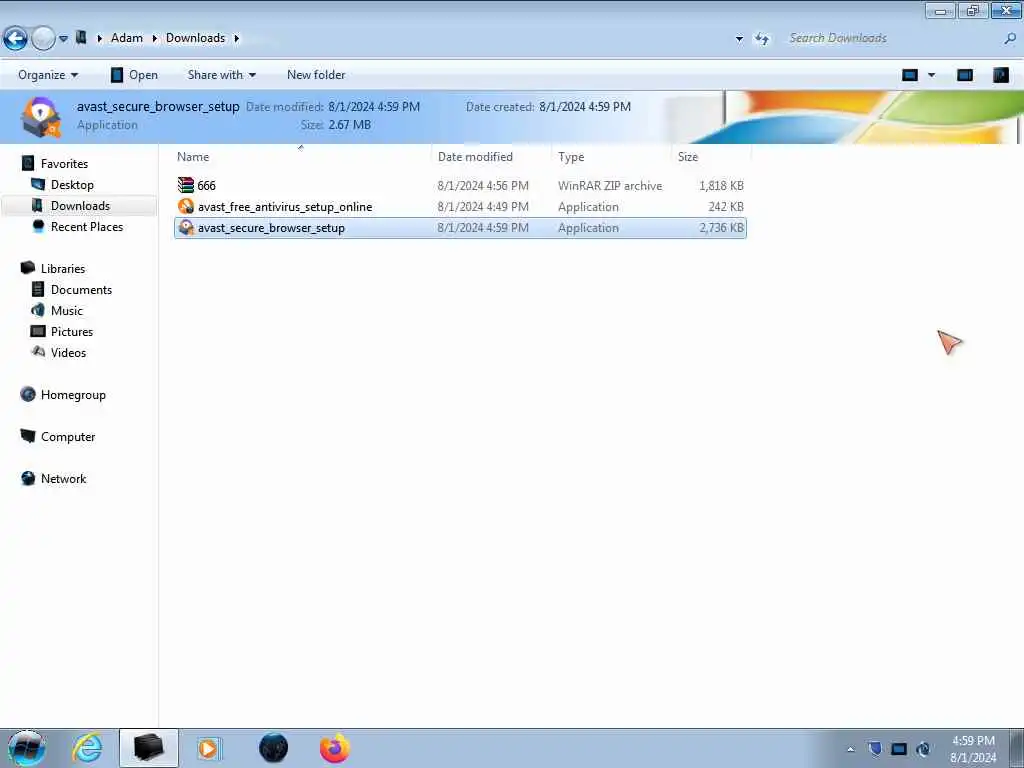Click the network tray icon
1024x768 pixels.
tap(899, 749)
